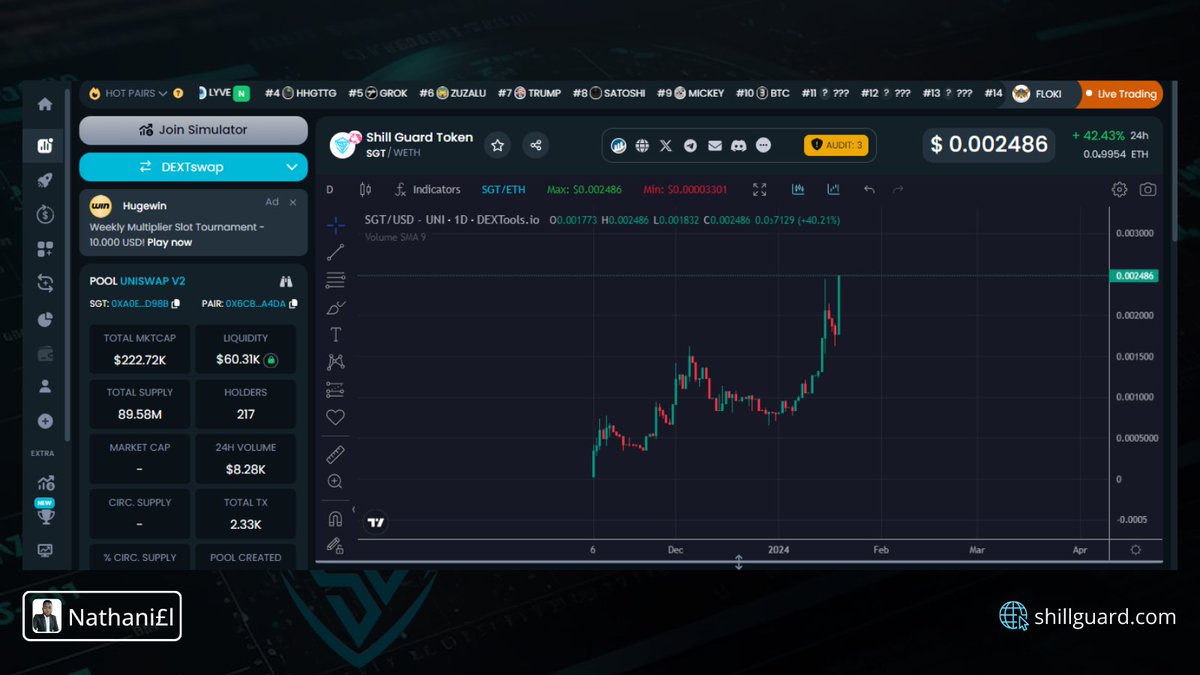Select hot pair #10 BTC
Image resolution: width=1200 pixels, height=675 pixels.
tap(762, 94)
